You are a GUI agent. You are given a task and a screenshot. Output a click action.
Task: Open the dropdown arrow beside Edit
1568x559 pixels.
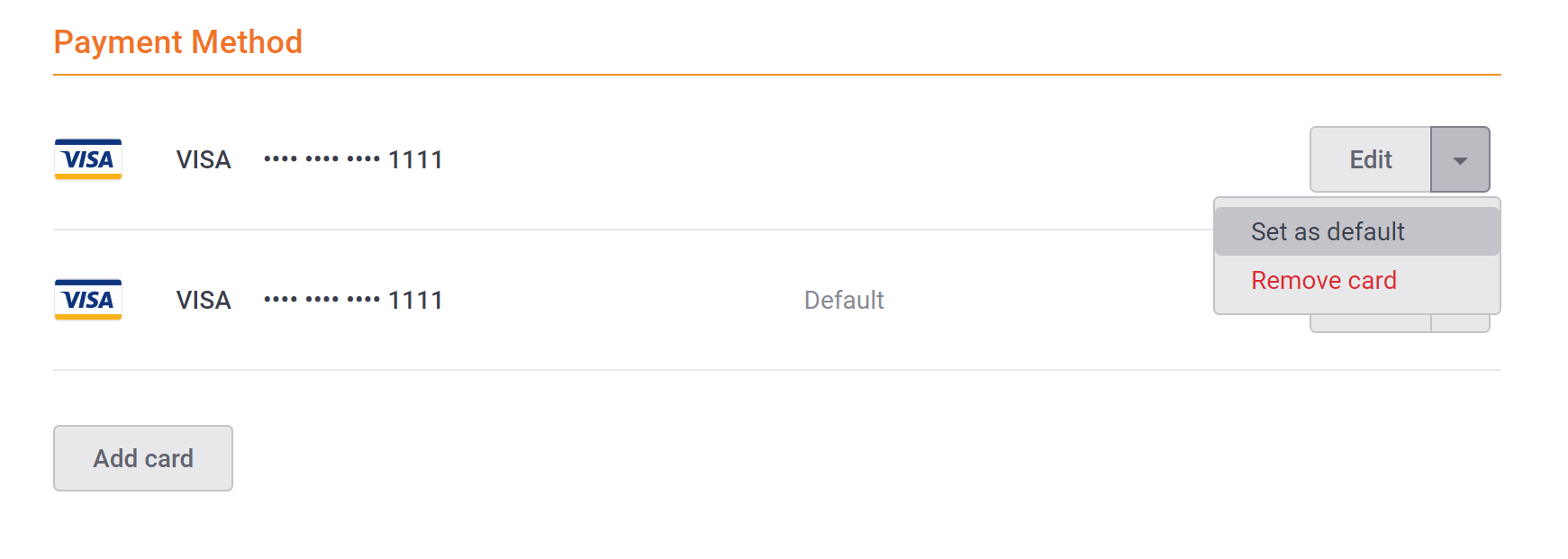pyautogui.click(x=1460, y=159)
